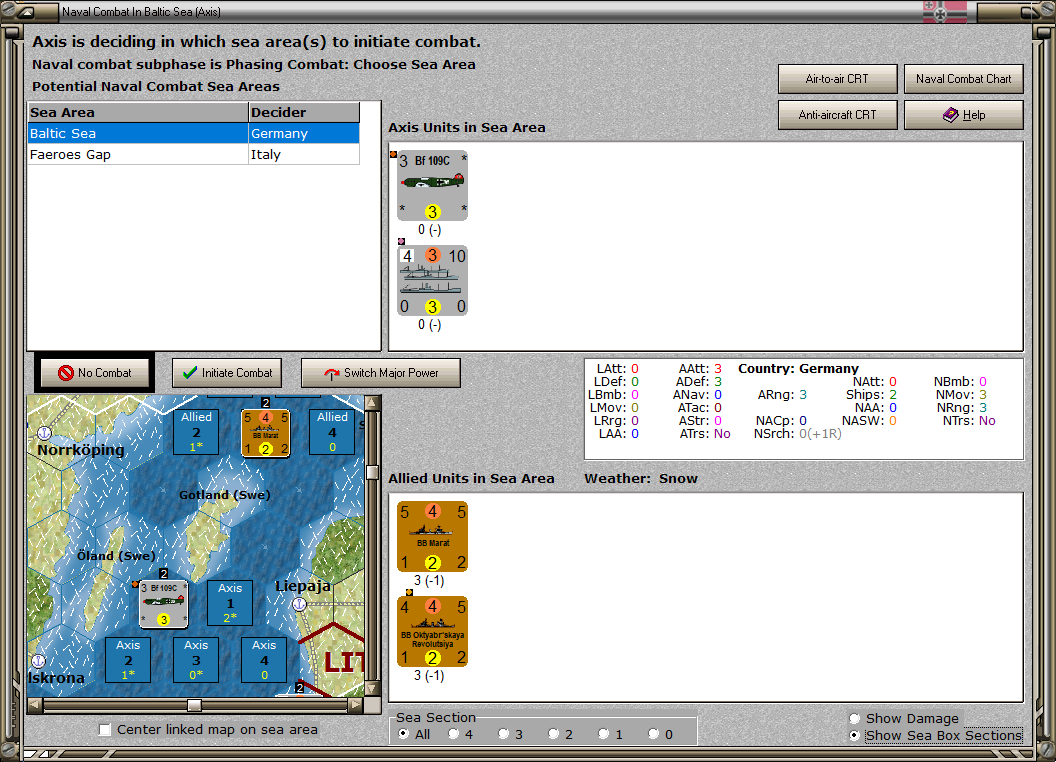Open the Air-to-air CRT chart
Screen dimensions: 1056x762
point(837,79)
